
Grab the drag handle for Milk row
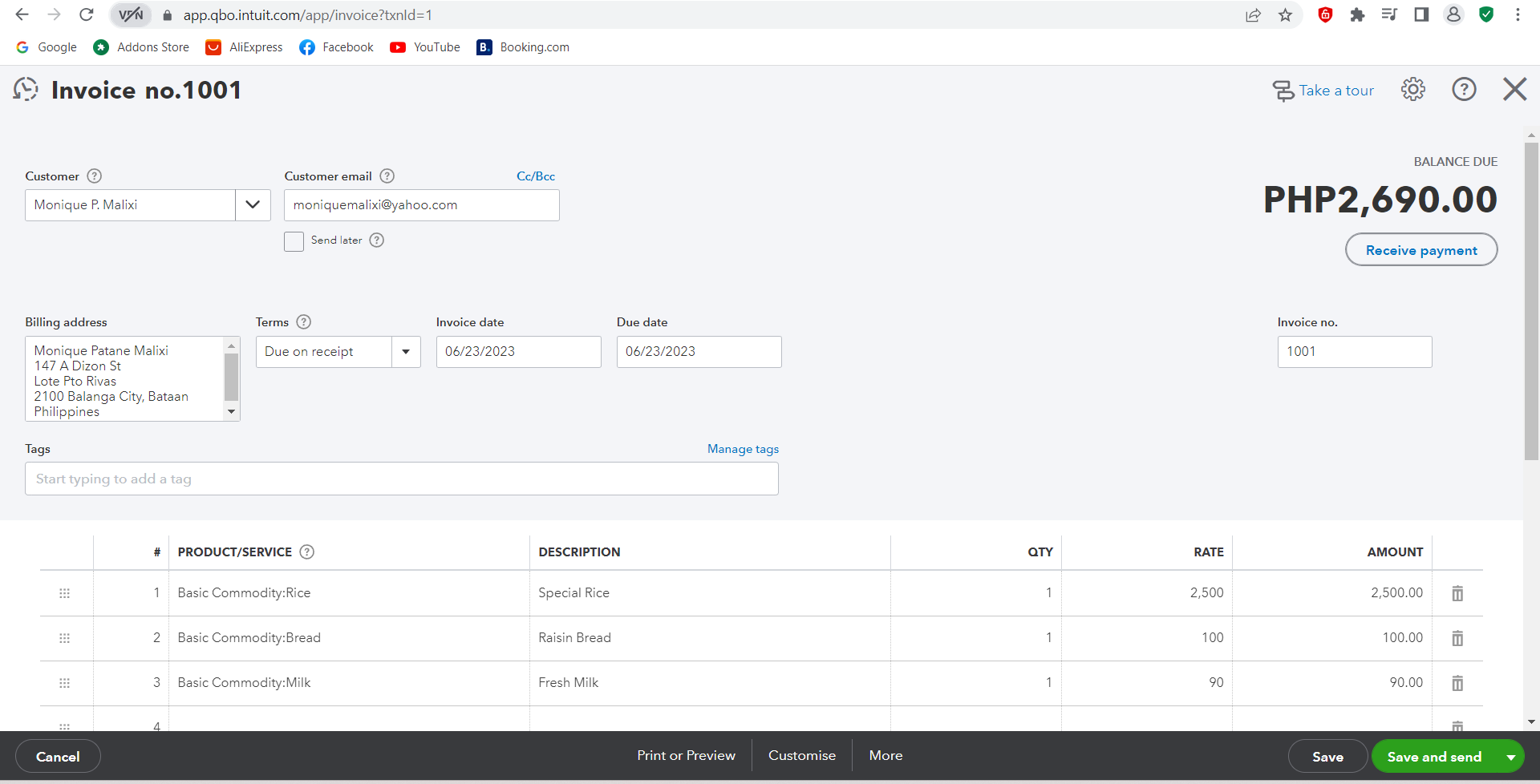coord(65,683)
